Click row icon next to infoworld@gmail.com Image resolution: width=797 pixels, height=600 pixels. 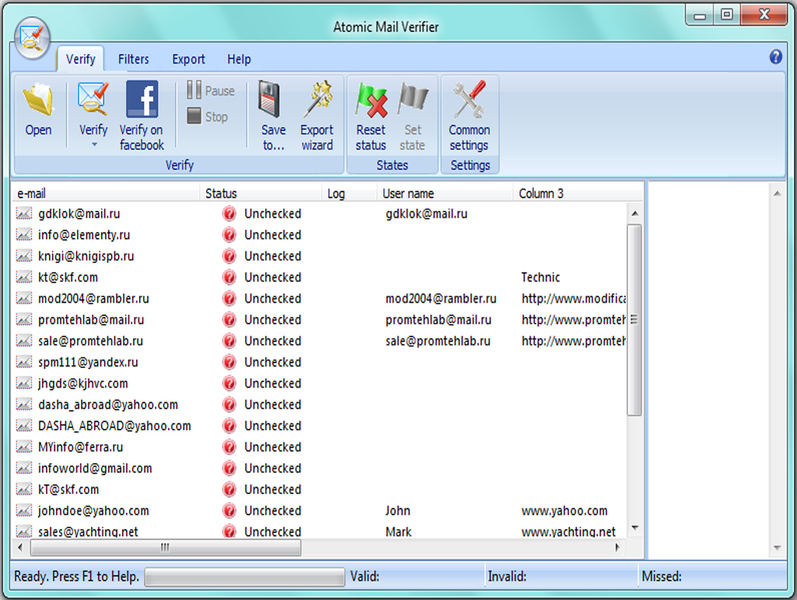23,468
